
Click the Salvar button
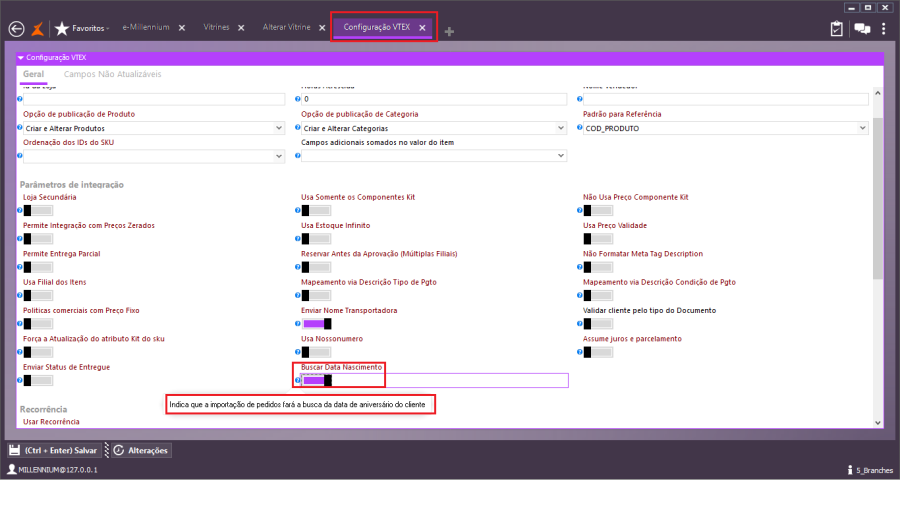click(53, 450)
